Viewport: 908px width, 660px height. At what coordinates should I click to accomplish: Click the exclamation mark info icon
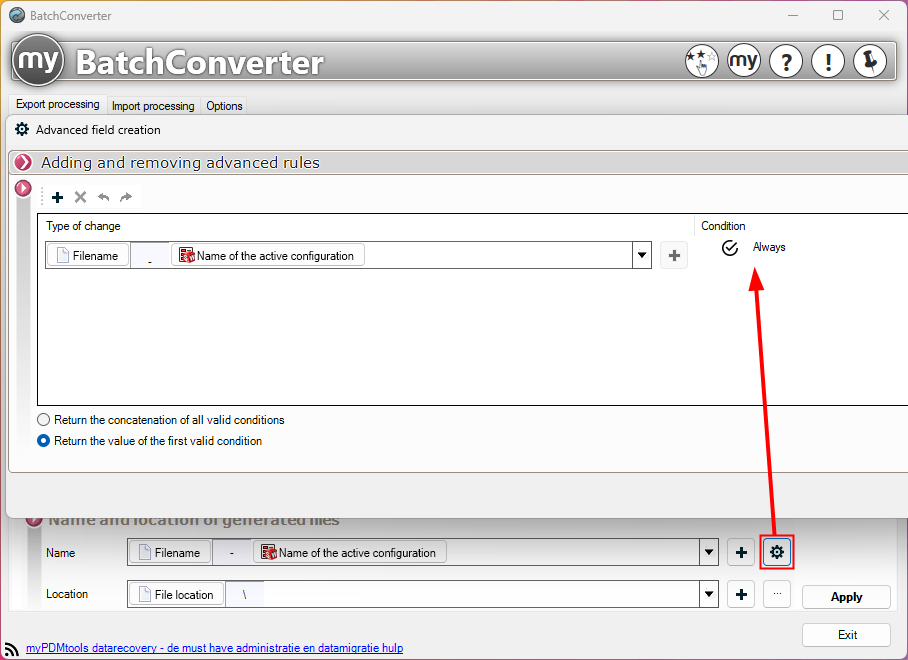point(828,61)
